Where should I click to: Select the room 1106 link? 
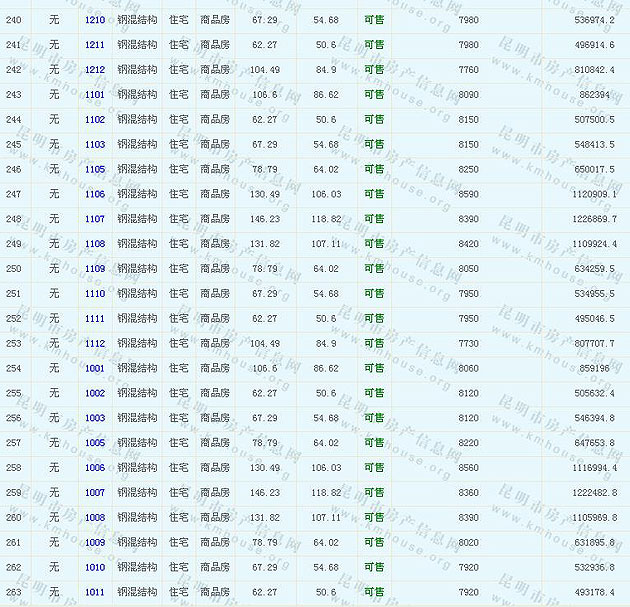(95, 194)
